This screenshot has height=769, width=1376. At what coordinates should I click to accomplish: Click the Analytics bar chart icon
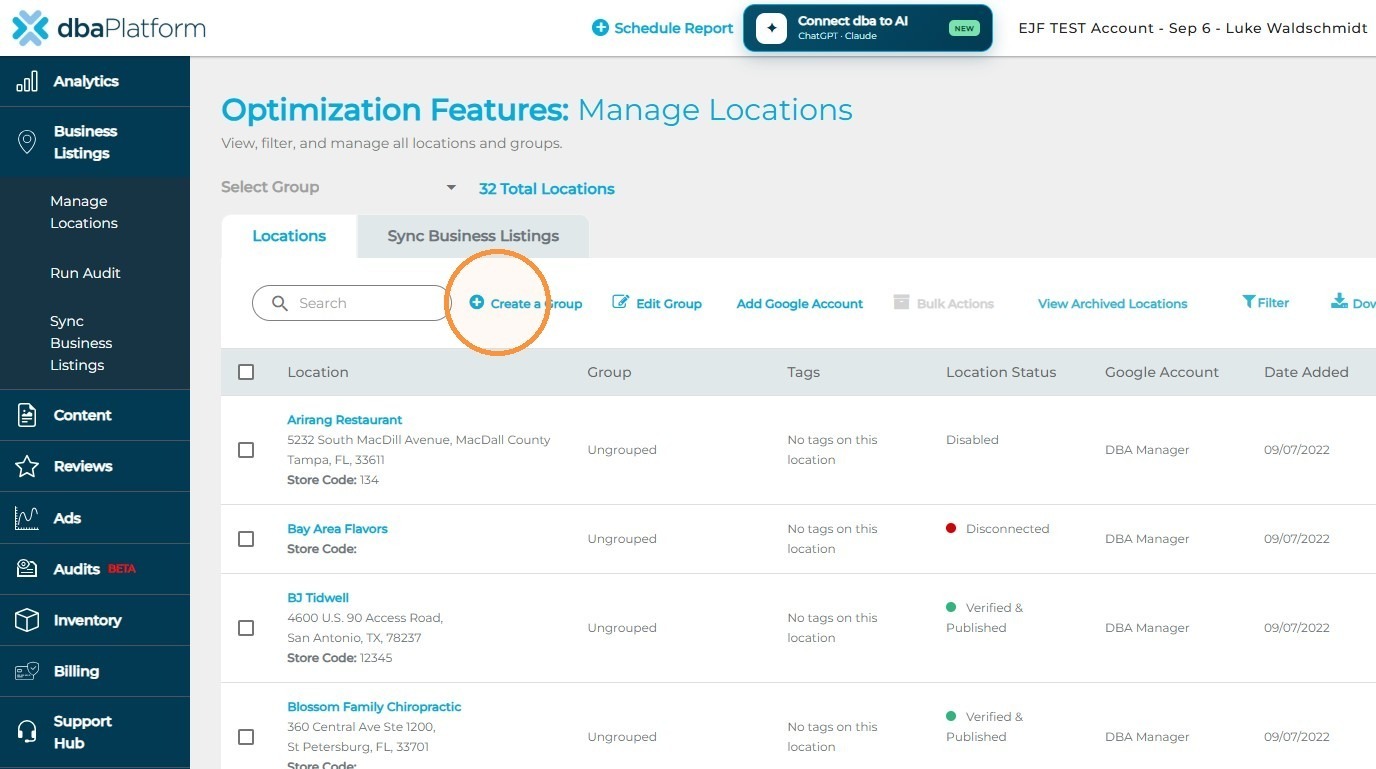coord(27,81)
